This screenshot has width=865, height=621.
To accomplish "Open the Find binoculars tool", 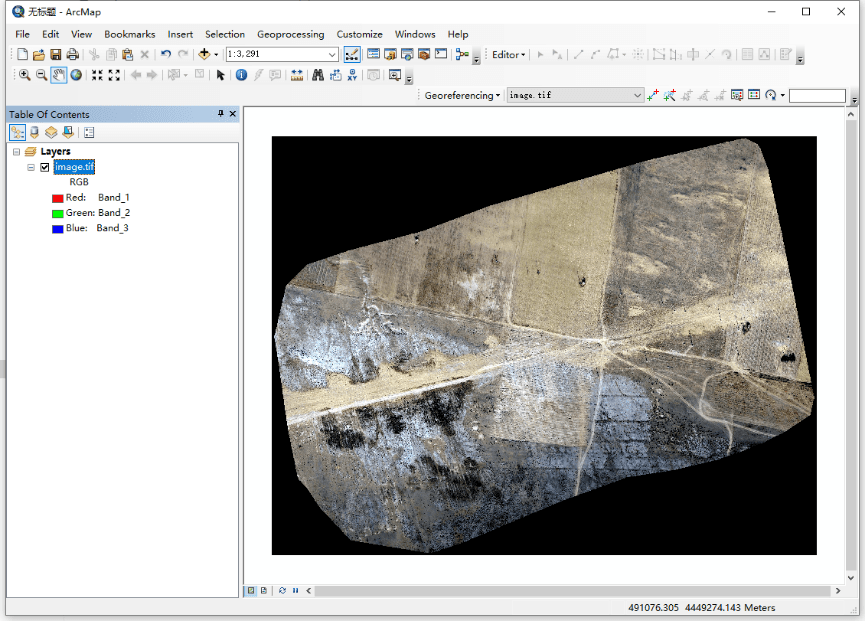I will tap(318, 75).
